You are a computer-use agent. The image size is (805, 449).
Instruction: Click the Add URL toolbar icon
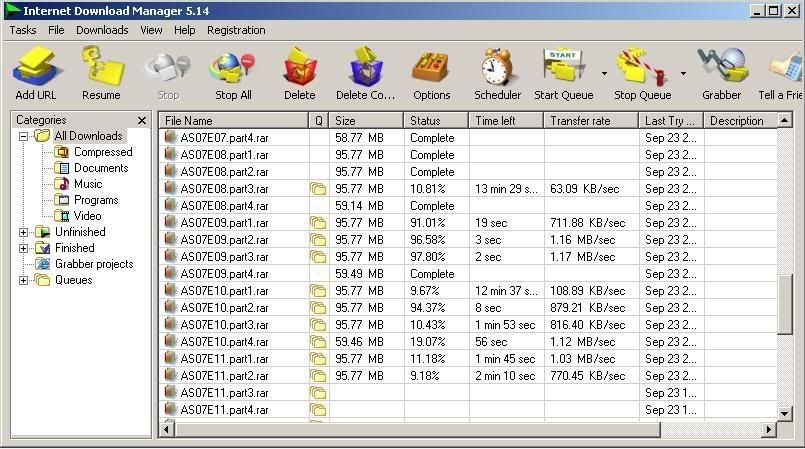point(36,69)
